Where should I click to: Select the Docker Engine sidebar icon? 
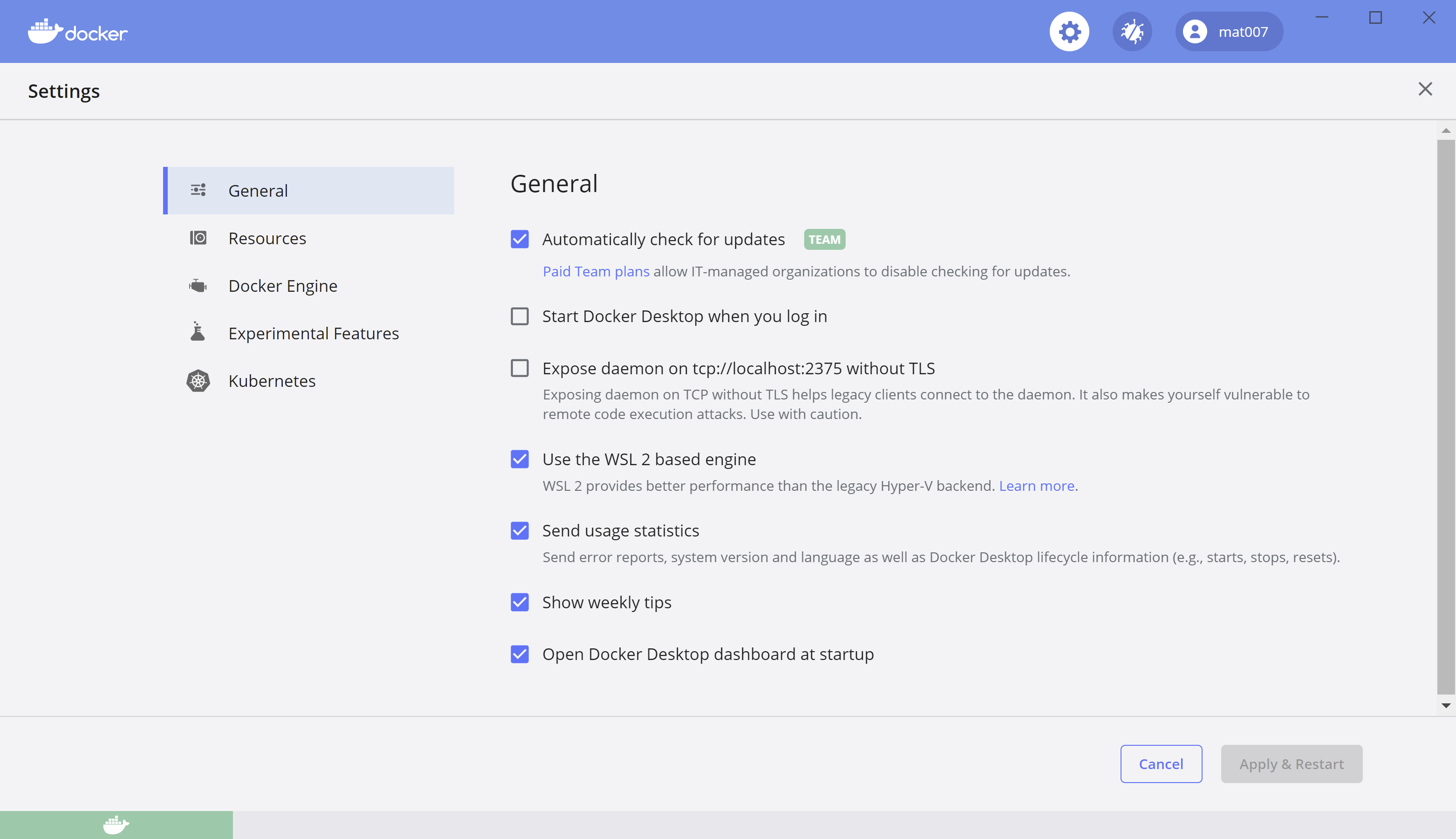(197, 285)
